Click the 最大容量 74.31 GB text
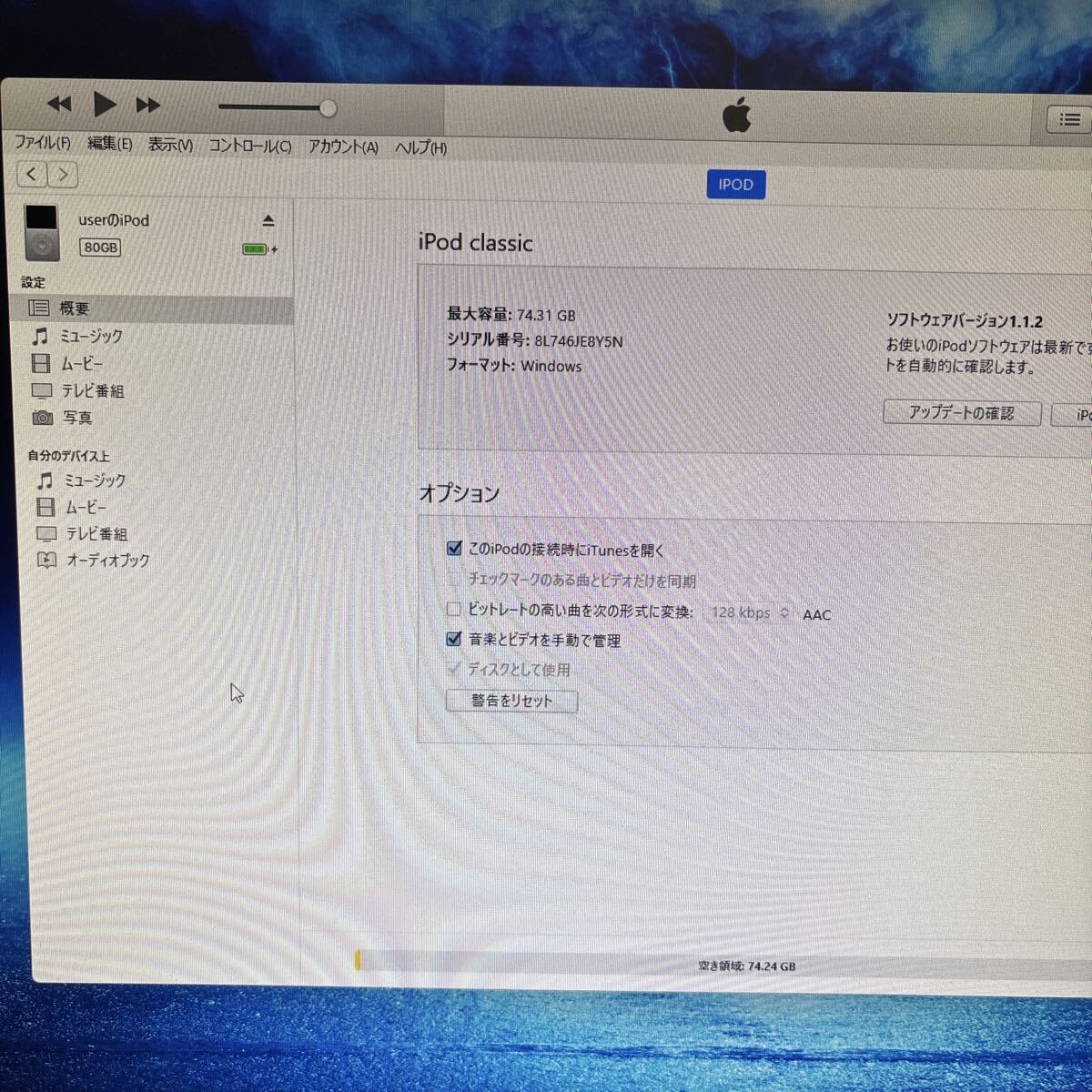 pyautogui.click(x=511, y=315)
